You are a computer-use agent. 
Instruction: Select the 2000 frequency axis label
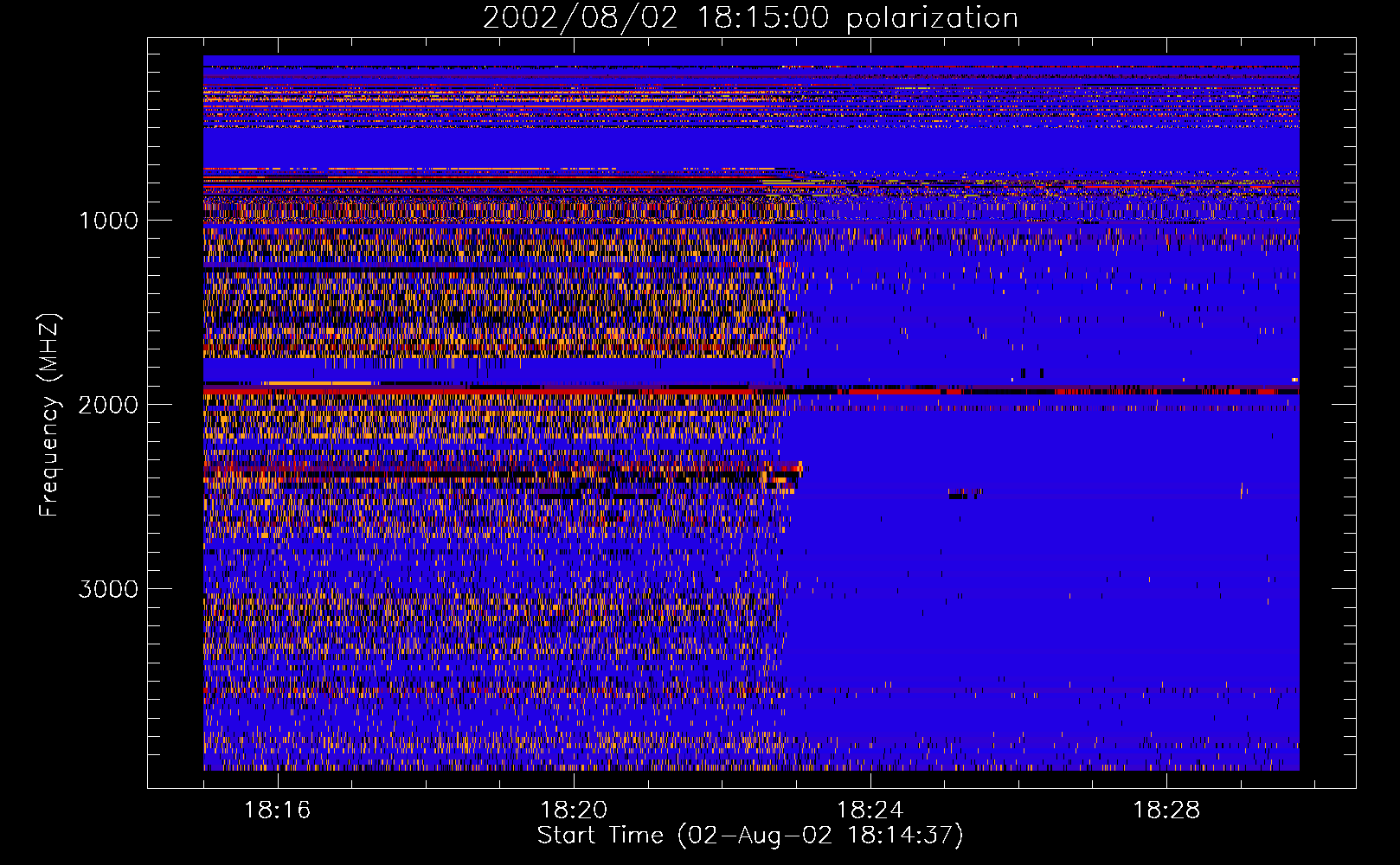tap(108, 405)
